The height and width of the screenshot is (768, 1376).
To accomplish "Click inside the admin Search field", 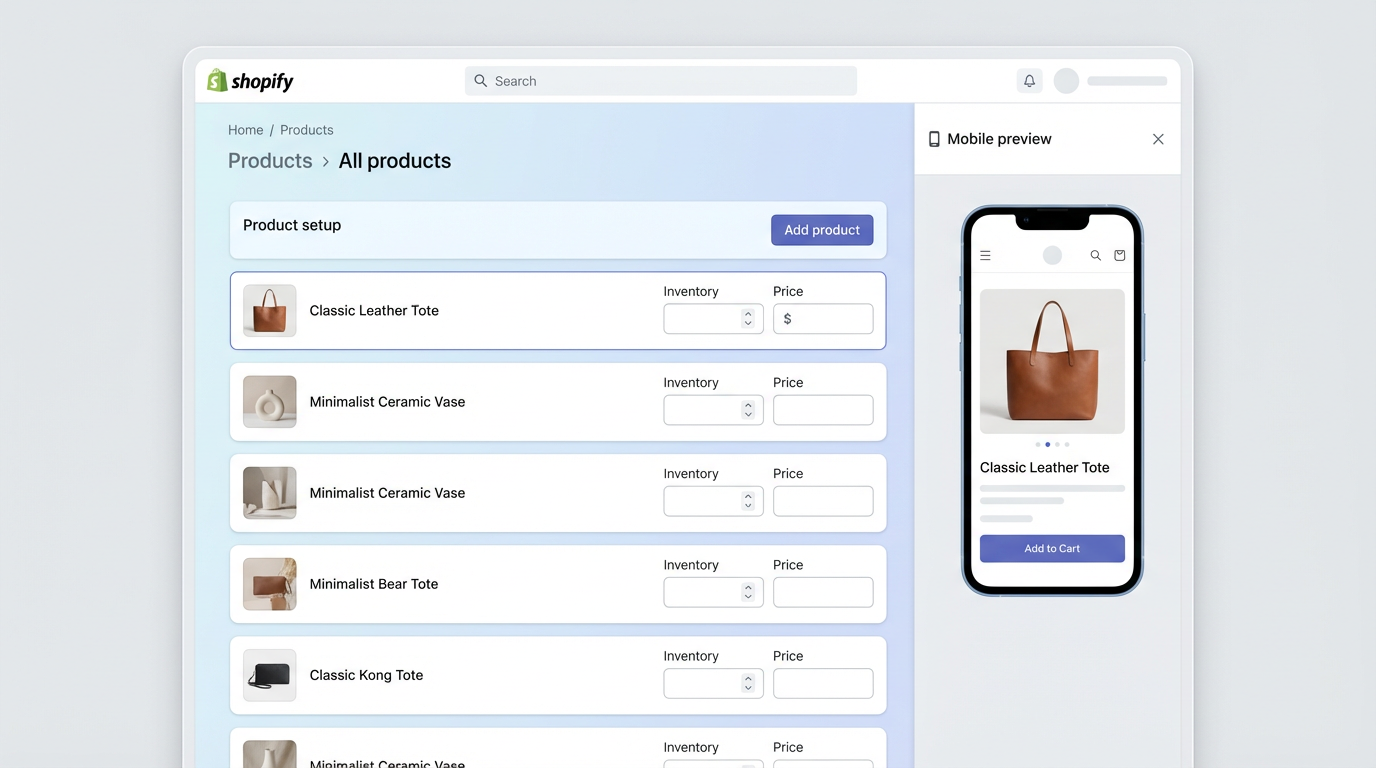I will point(660,80).
